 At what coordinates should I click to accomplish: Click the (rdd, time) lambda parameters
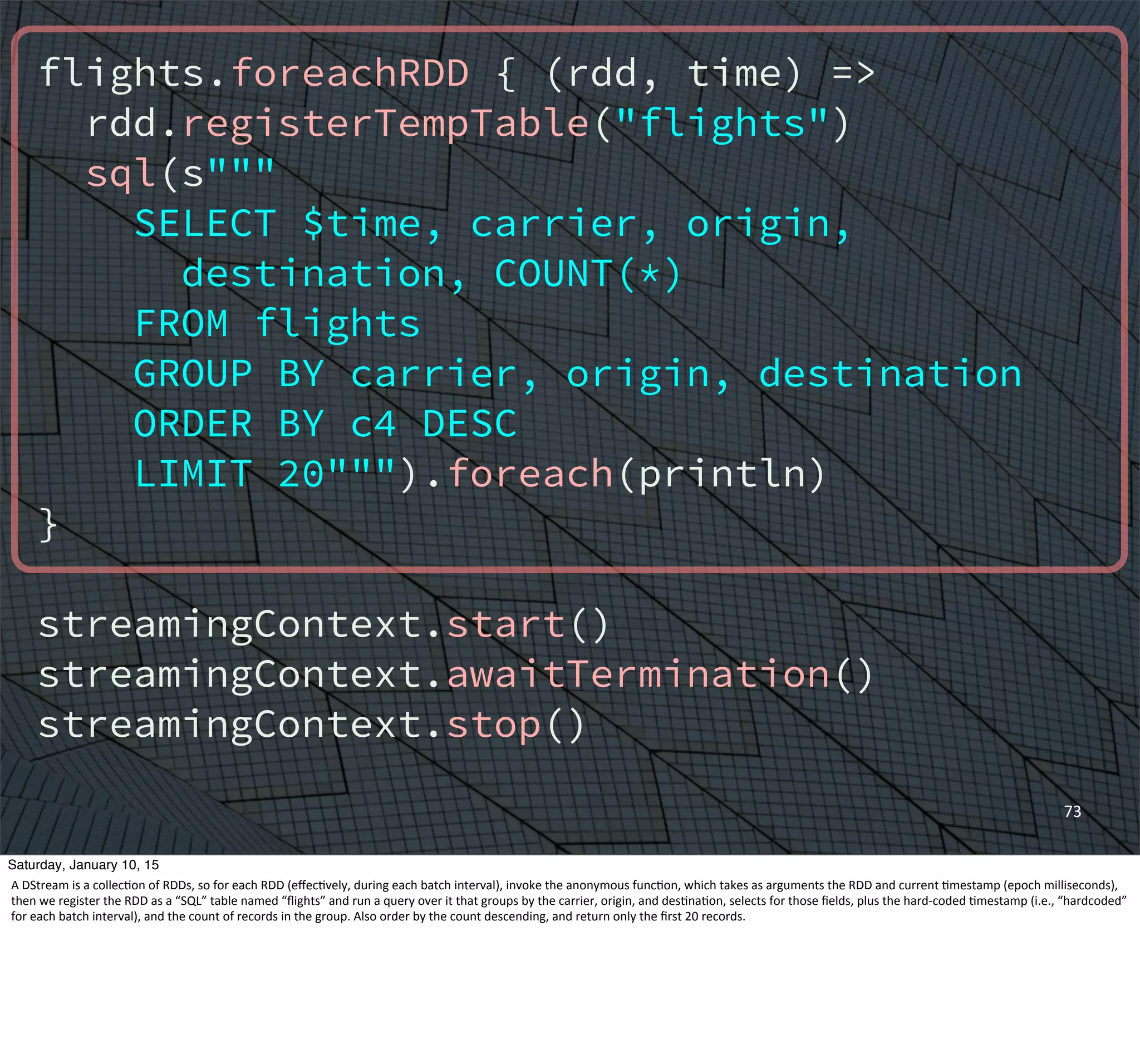point(673,73)
